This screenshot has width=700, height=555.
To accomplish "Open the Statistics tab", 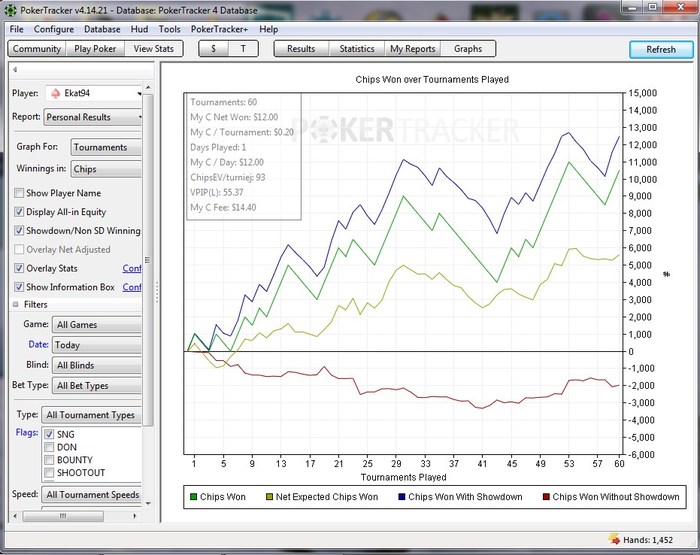I will click(357, 49).
